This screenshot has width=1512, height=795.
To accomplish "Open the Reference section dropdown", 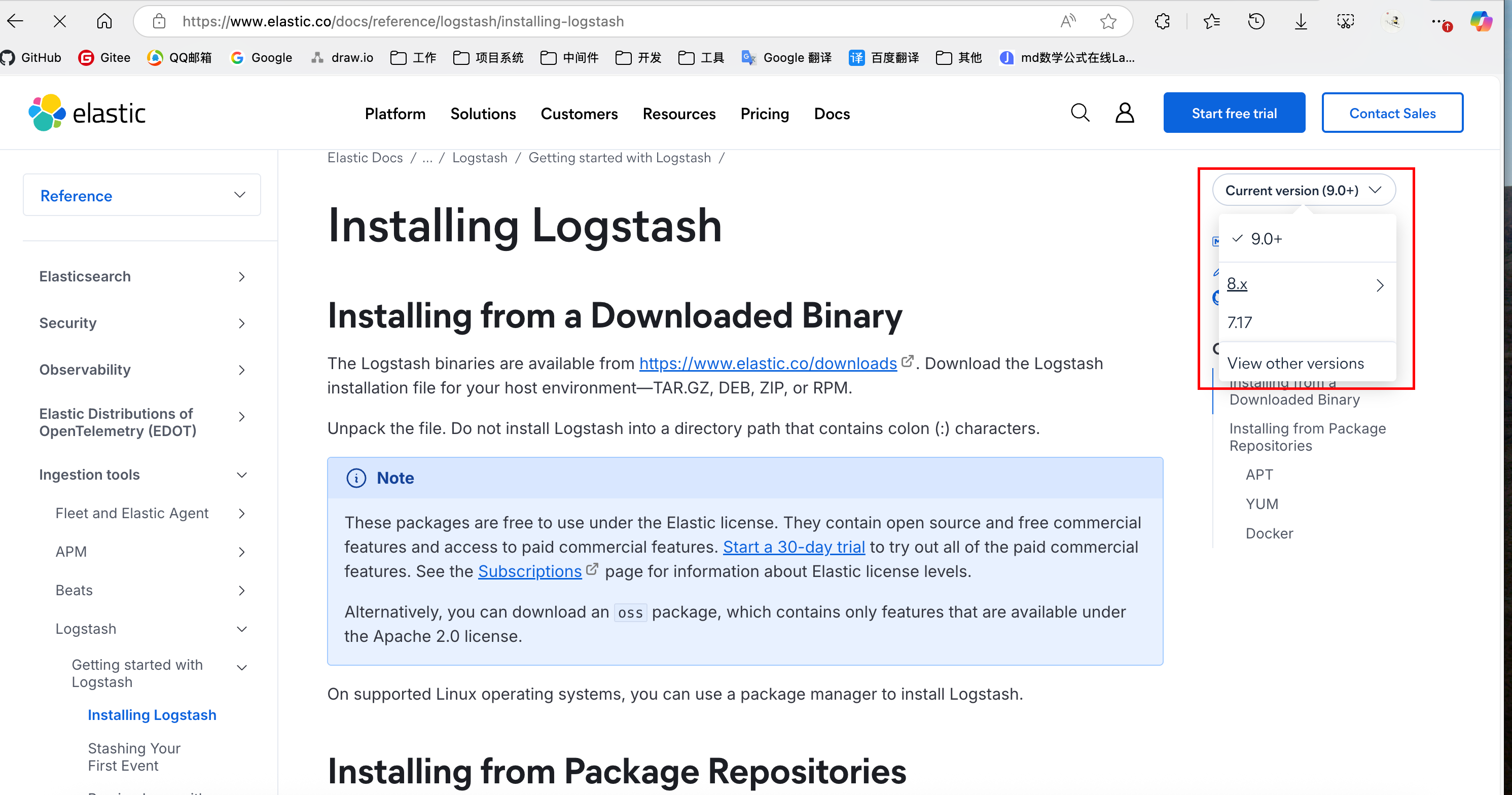I will point(141,195).
